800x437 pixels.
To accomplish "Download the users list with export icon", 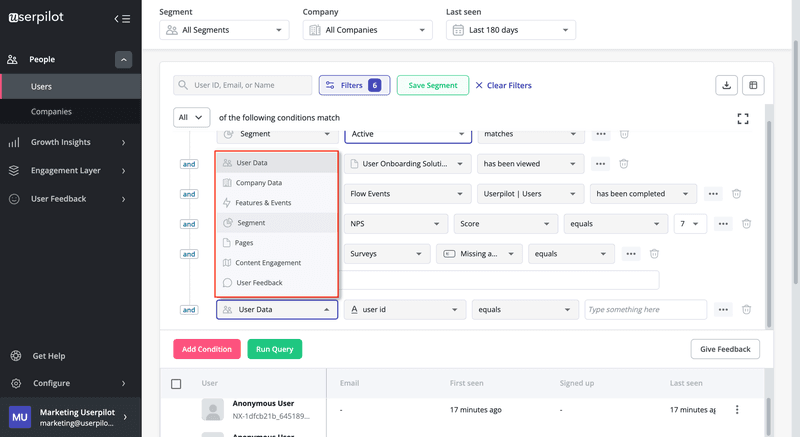I will pos(727,85).
